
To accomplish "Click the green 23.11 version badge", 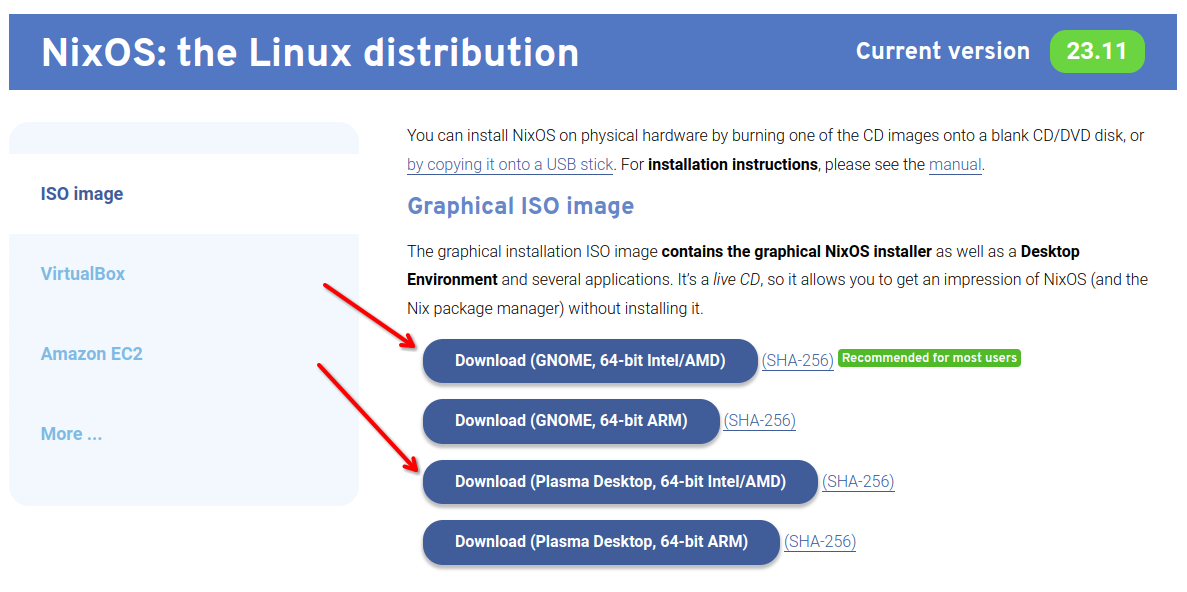I will (1096, 52).
